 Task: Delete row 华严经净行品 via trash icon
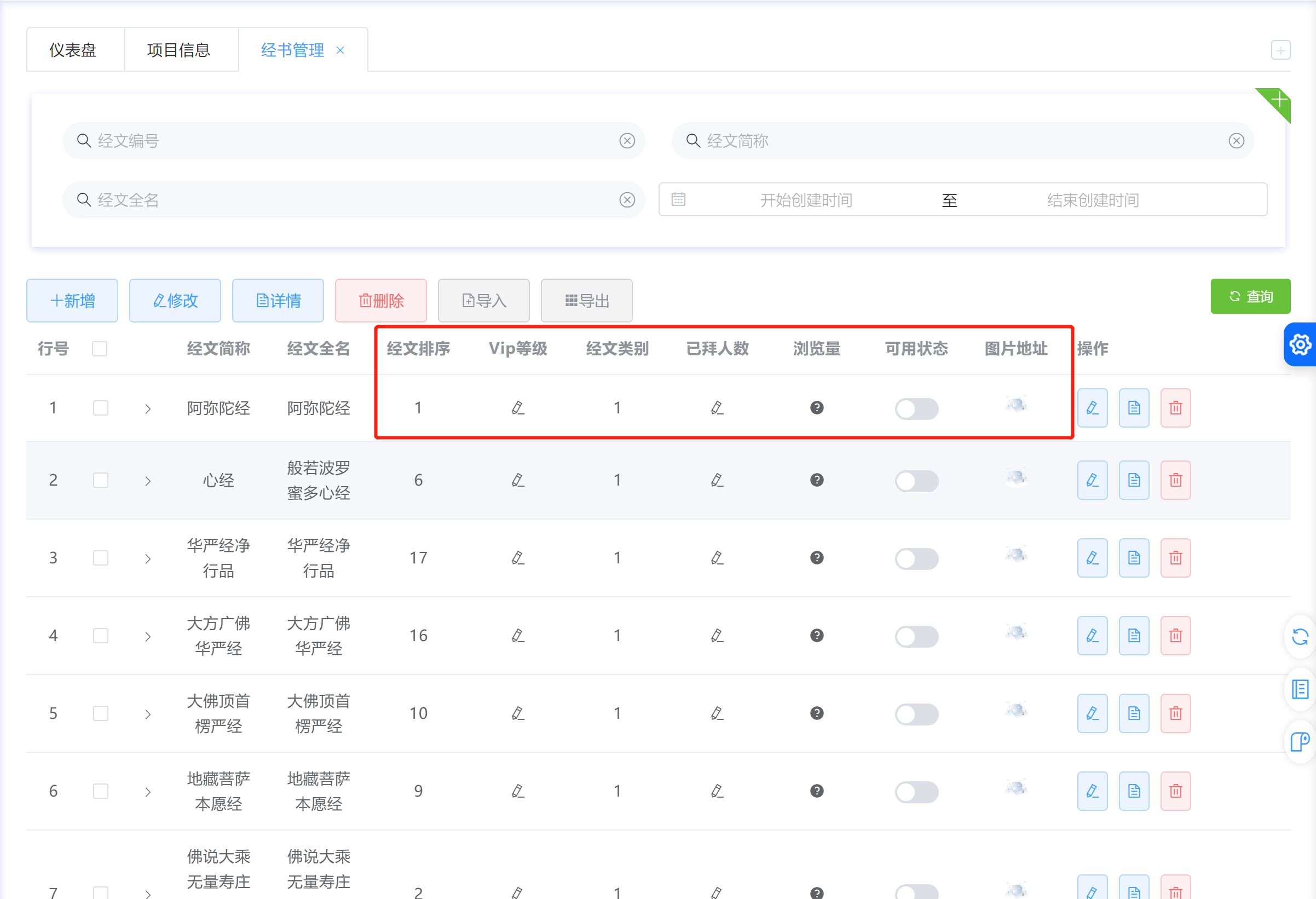[x=1175, y=558]
